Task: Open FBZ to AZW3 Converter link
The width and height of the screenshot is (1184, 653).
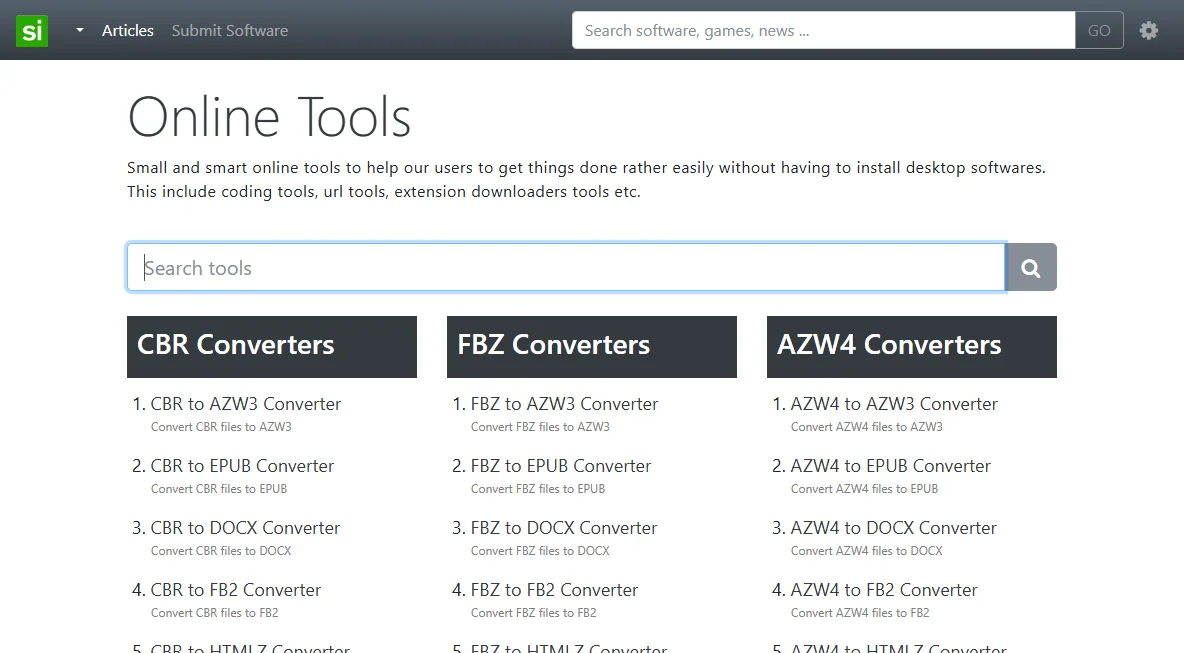Action: [x=564, y=404]
